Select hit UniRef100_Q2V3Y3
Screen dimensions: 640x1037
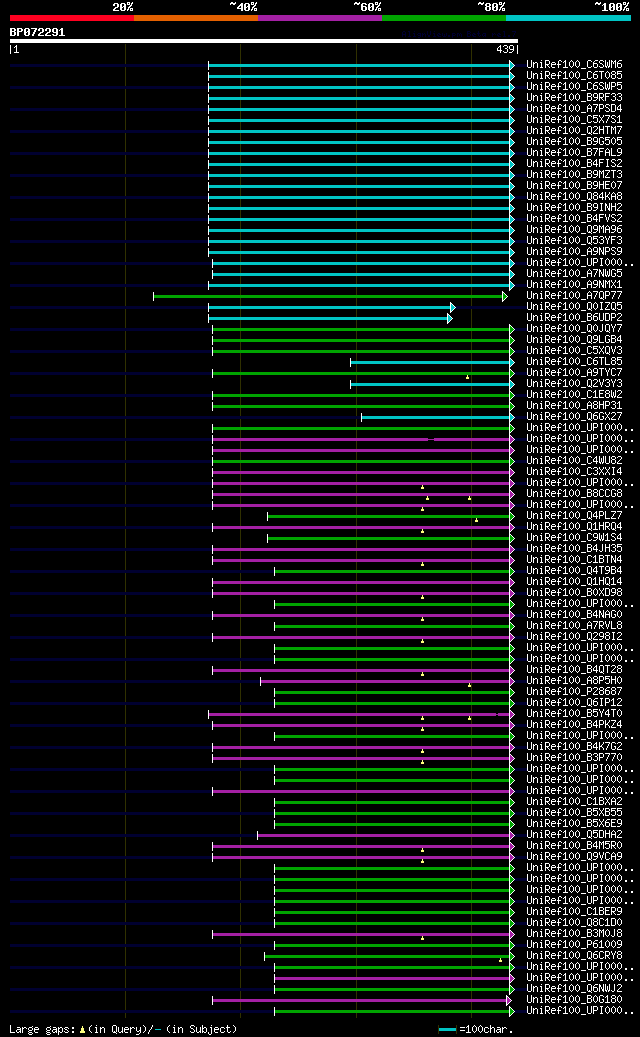tap(575, 384)
